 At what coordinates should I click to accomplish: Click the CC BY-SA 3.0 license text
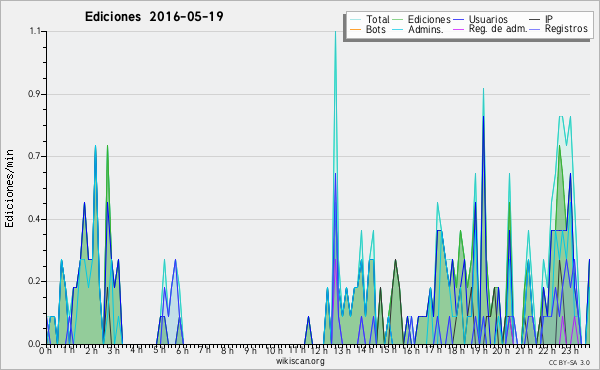pos(569,362)
